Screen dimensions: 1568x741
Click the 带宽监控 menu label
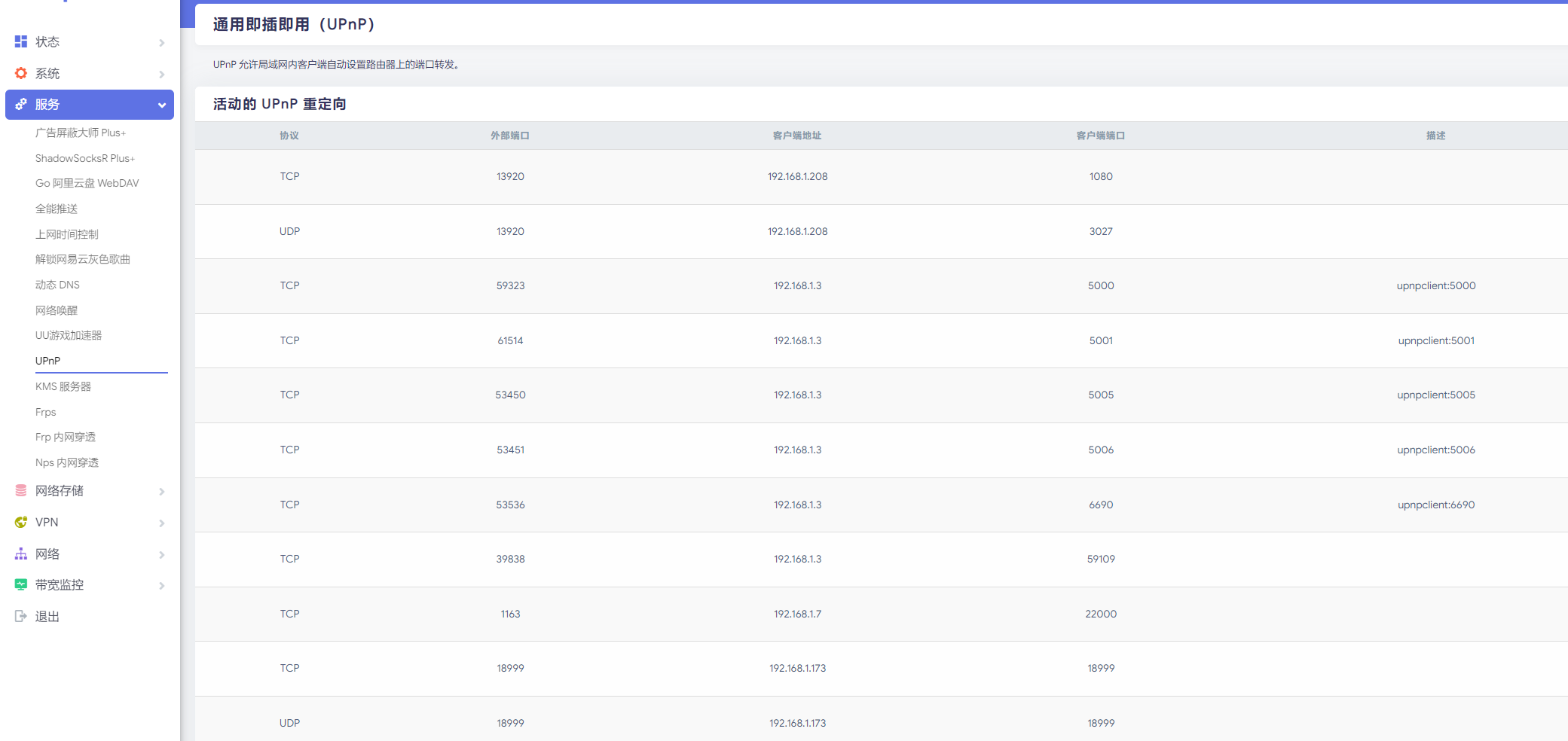pyautogui.click(x=60, y=584)
